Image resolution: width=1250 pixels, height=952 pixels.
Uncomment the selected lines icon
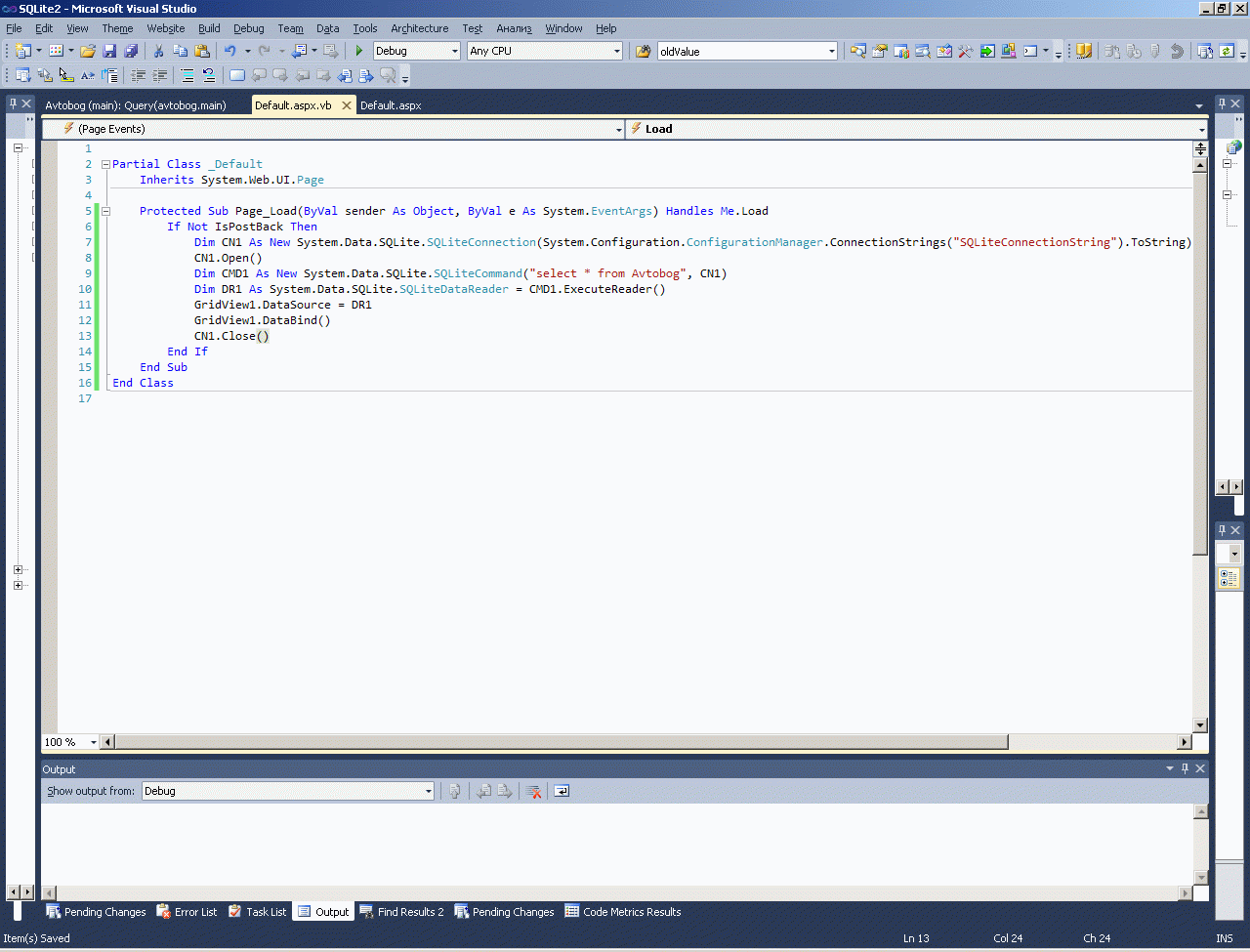(x=209, y=75)
